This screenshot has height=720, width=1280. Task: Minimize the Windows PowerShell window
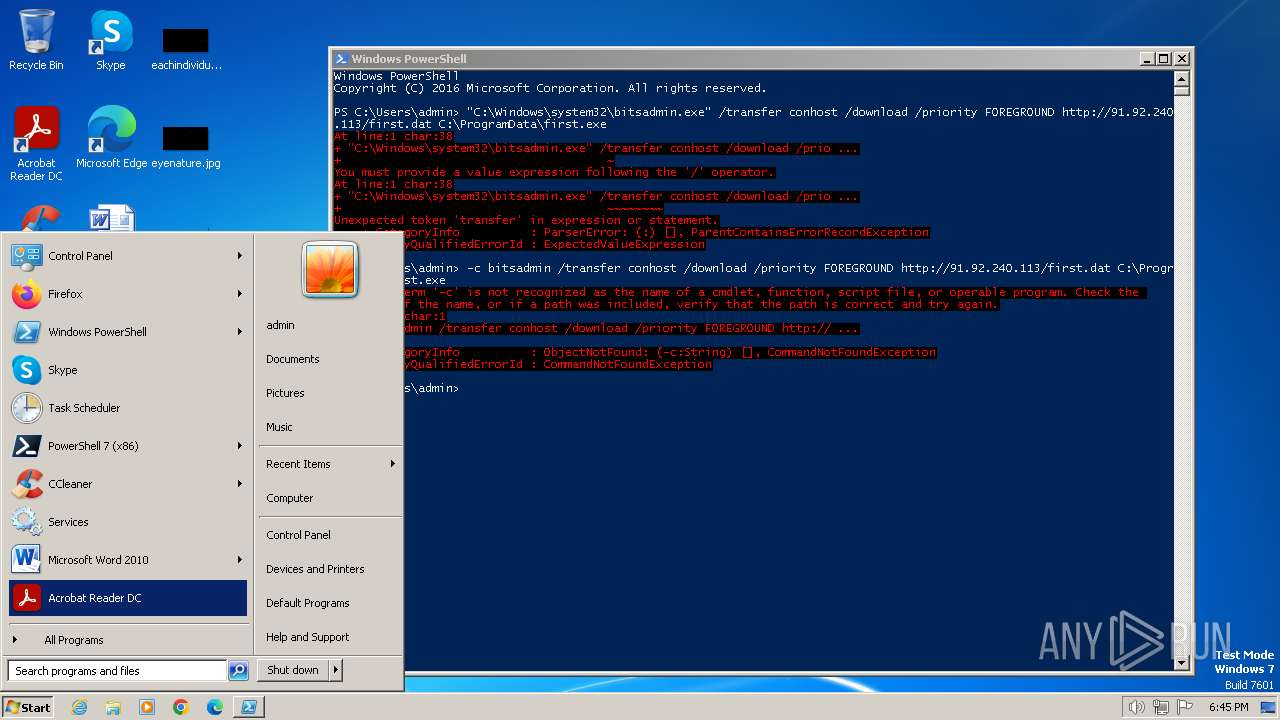[x=1147, y=59]
